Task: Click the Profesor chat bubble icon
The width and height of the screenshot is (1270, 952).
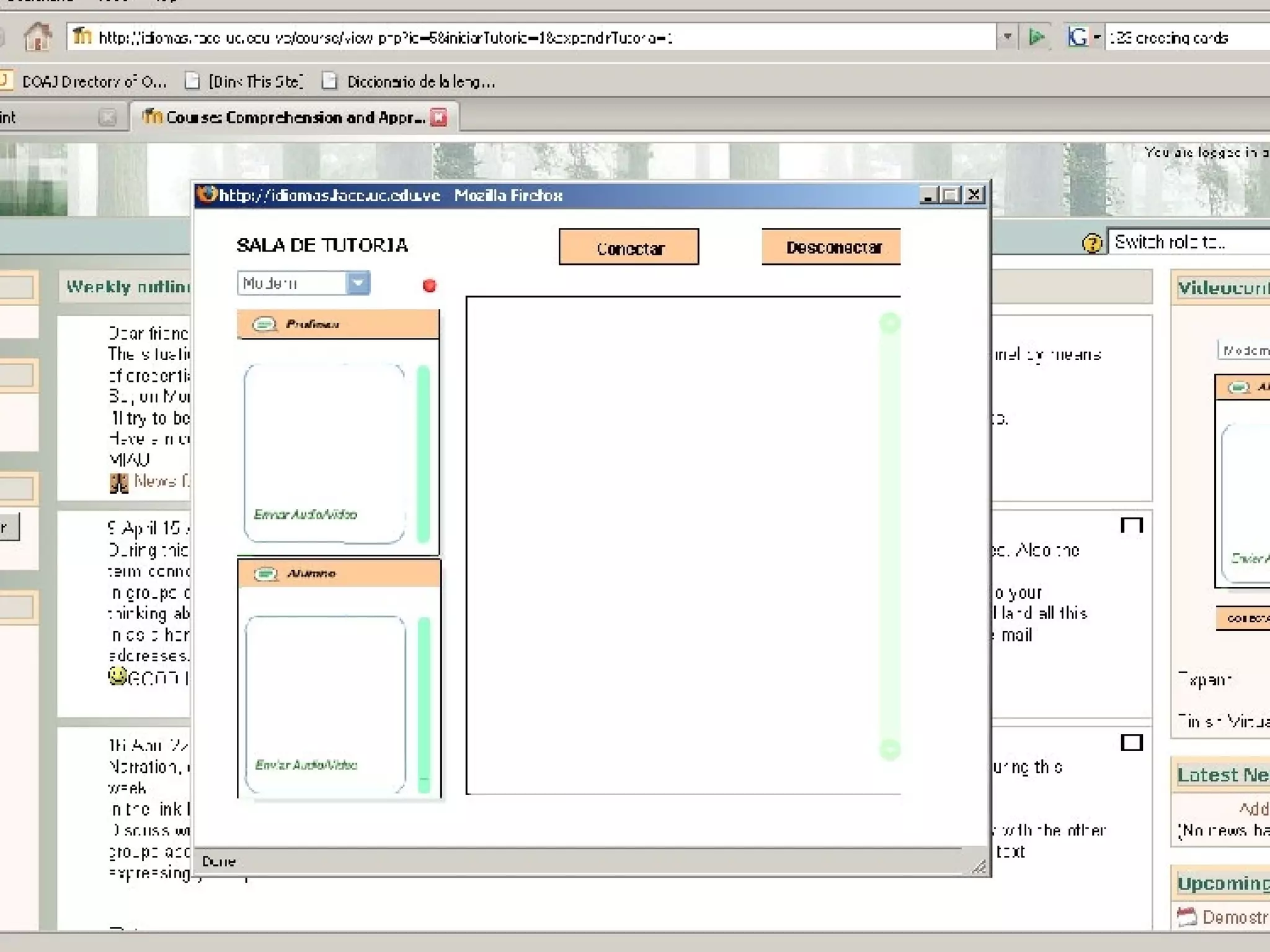Action: pos(265,324)
